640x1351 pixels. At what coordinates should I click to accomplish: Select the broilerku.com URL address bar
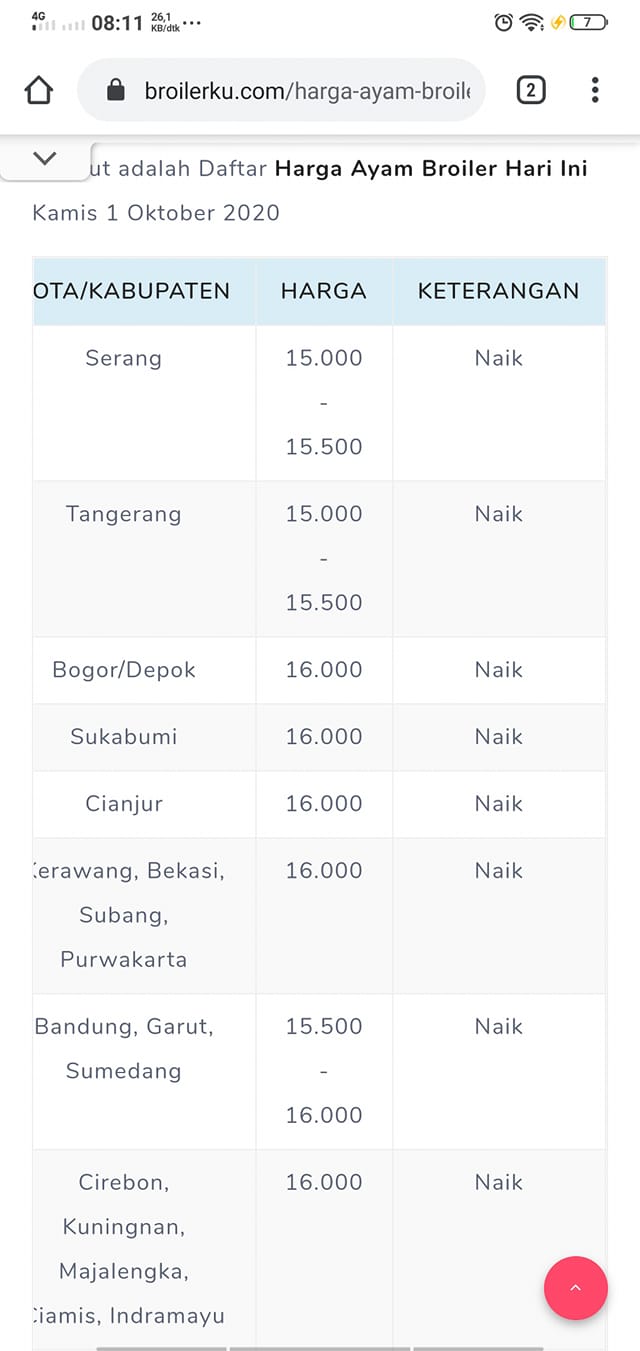click(281, 90)
